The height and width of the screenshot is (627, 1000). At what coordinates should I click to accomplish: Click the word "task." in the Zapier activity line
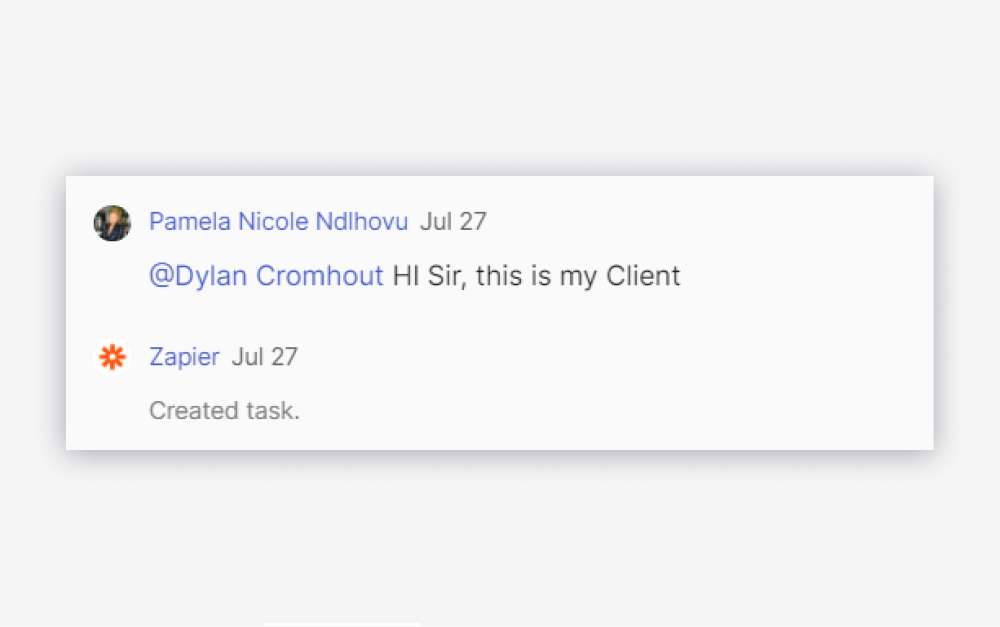pyautogui.click(x=273, y=411)
